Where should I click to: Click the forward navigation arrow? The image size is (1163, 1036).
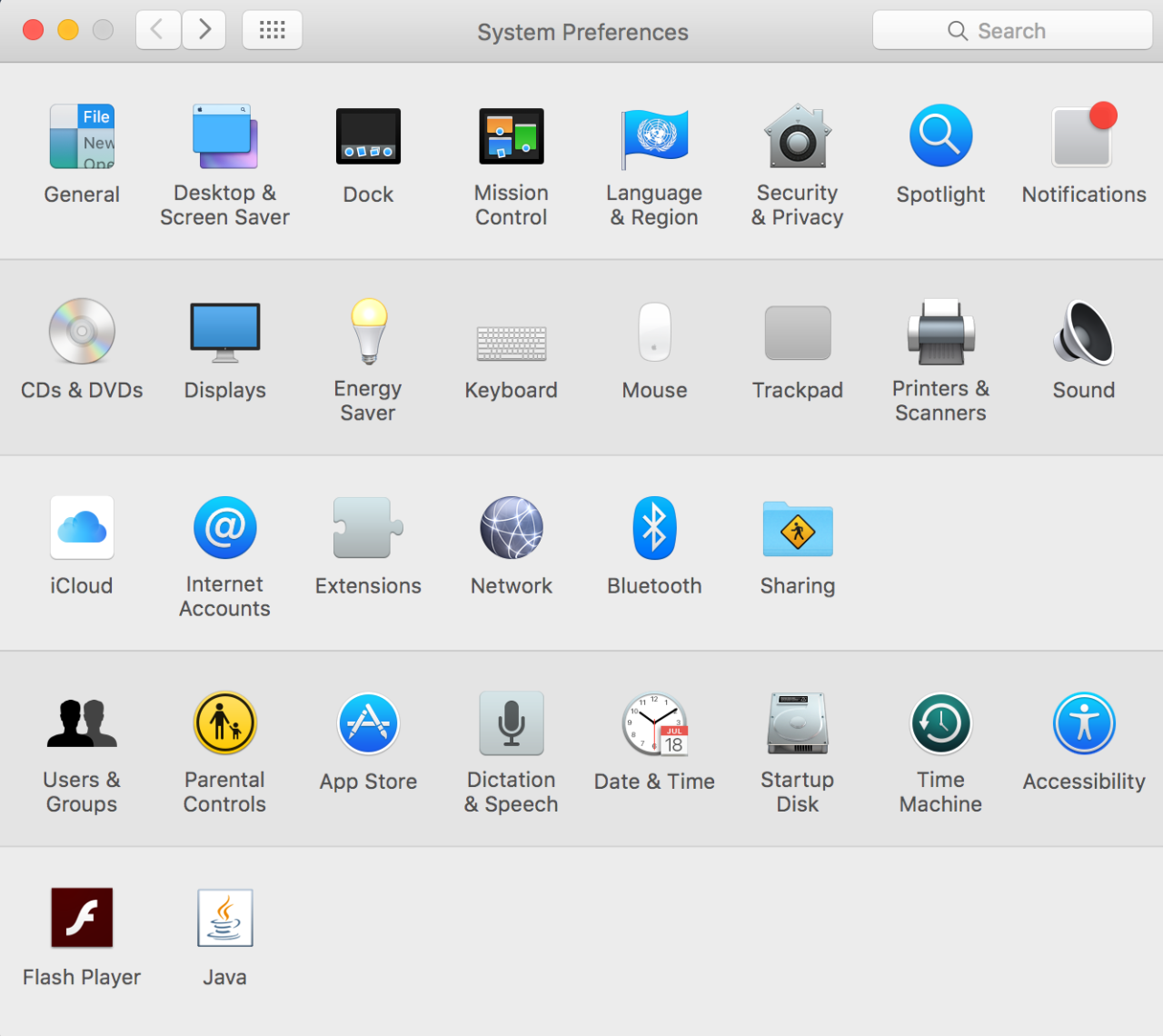pyautogui.click(x=204, y=30)
